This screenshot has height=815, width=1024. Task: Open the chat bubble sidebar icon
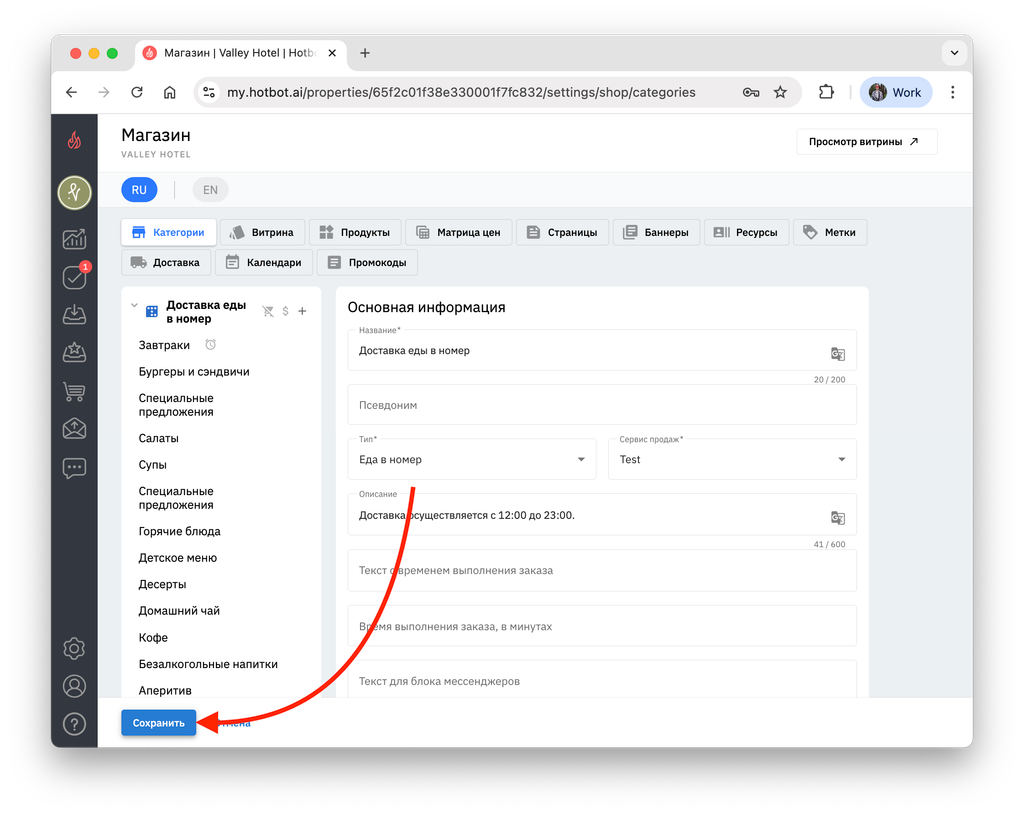tap(74, 468)
